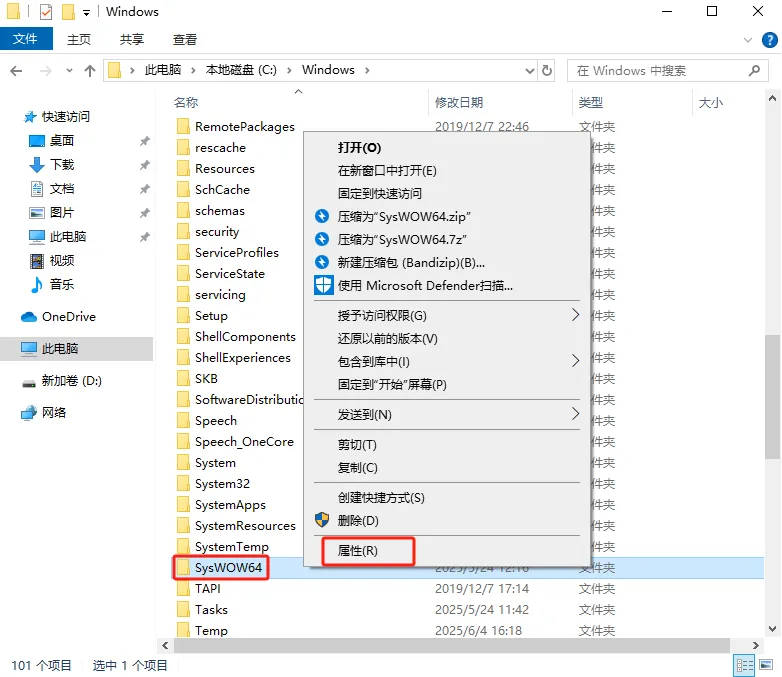Open Customize Quick Access Toolbar dropdown
This screenshot has width=782, height=677.
pos(86,13)
